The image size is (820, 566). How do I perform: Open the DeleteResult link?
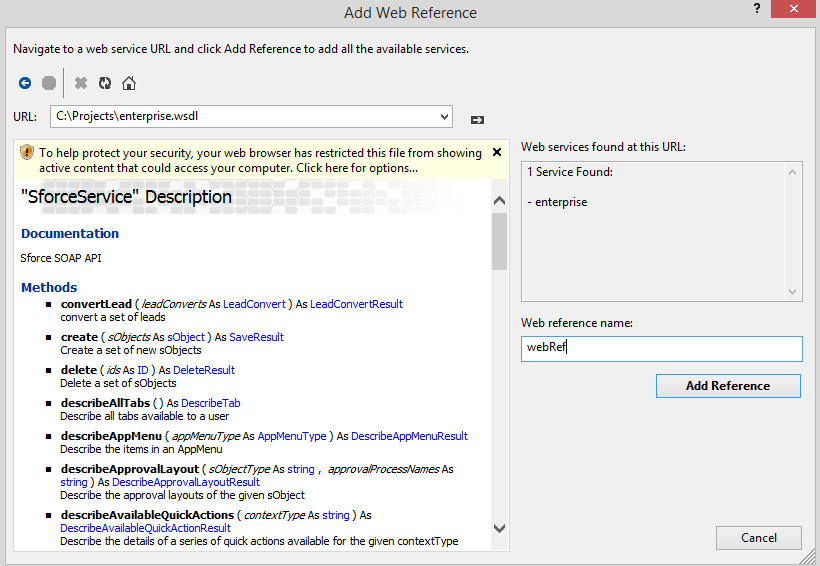(203, 370)
